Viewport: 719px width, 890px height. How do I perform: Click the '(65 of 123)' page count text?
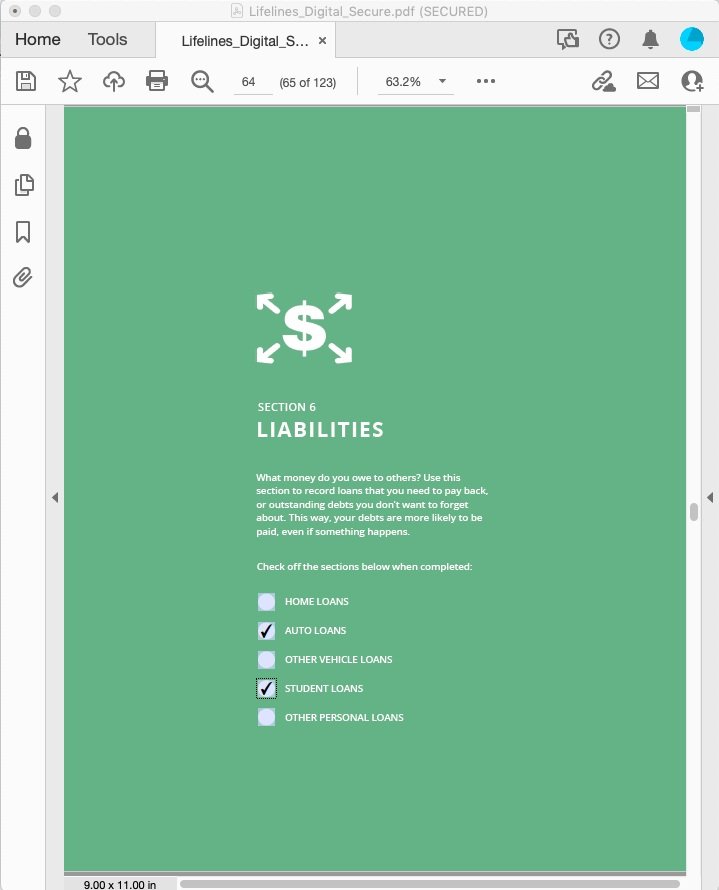tap(308, 82)
